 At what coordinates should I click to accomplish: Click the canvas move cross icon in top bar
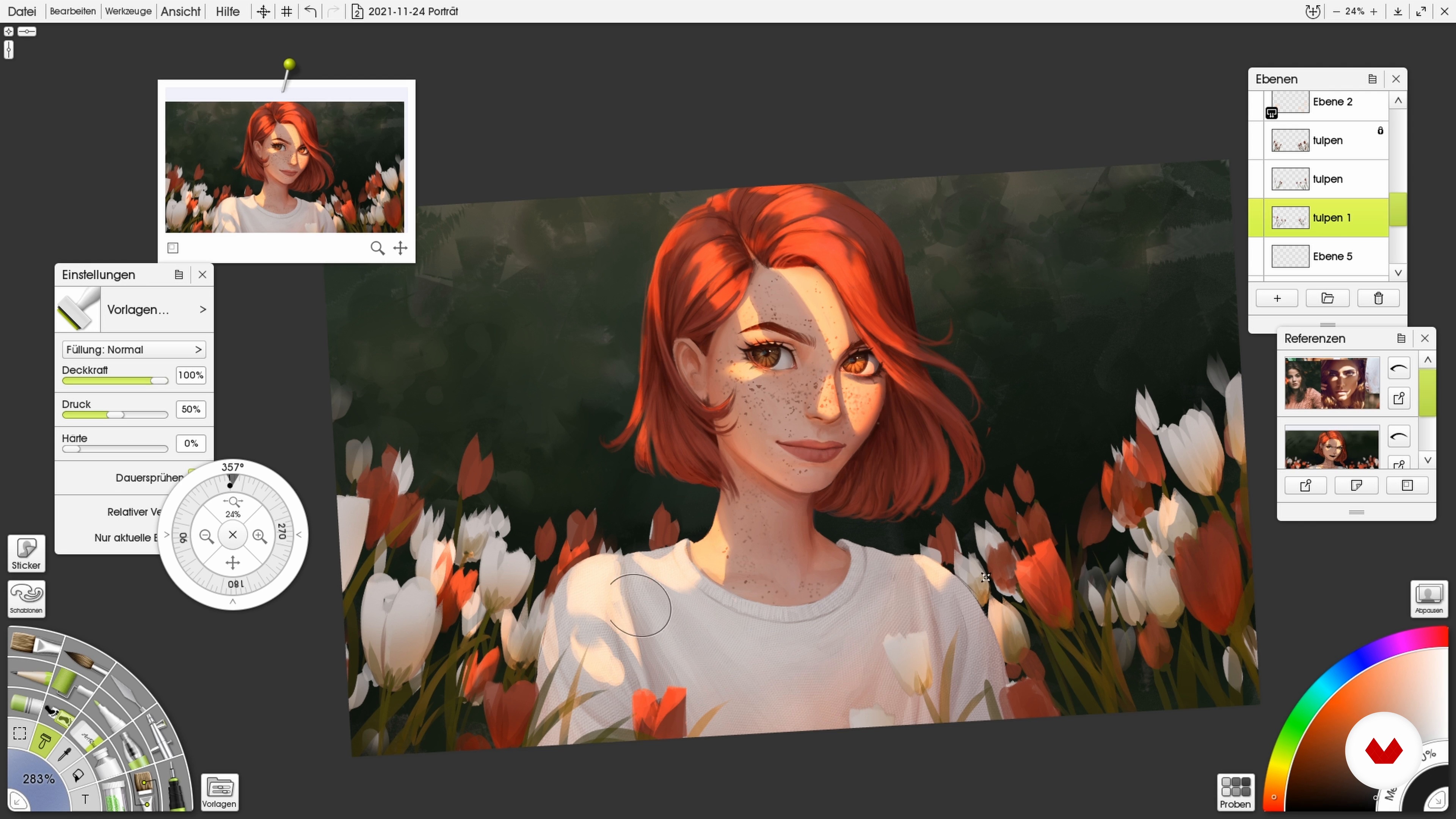point(263,11)
